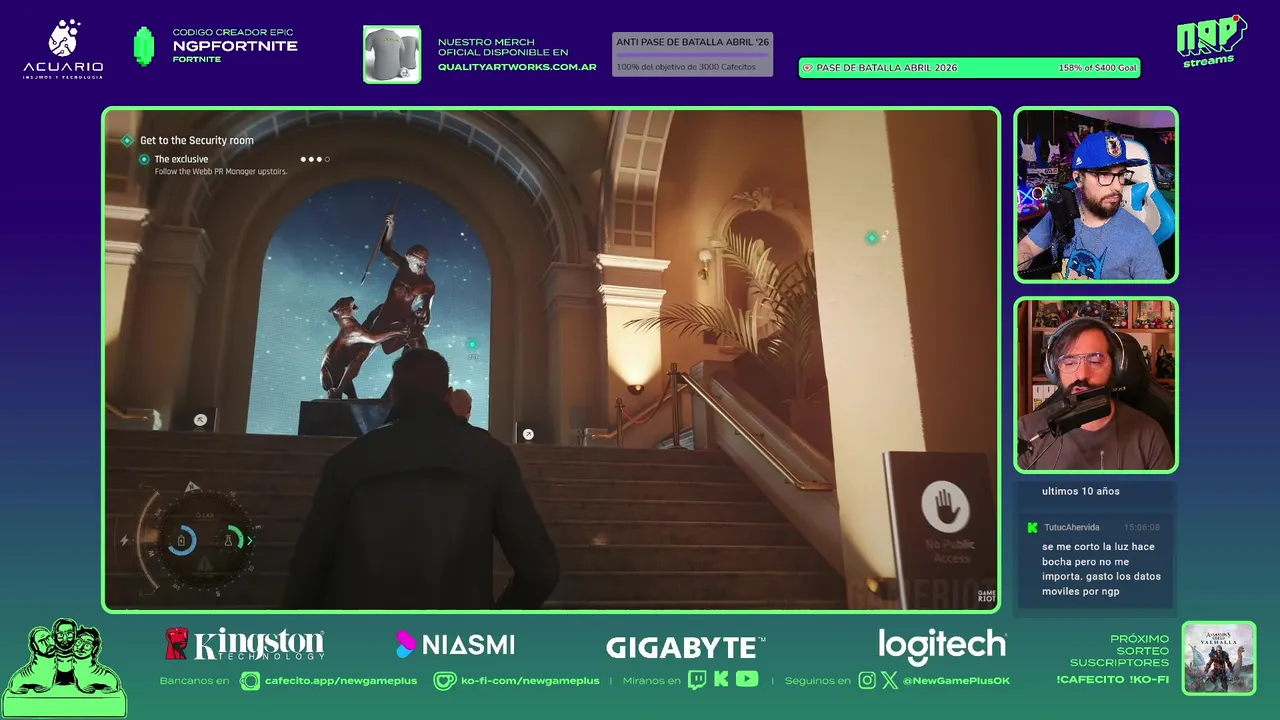Click the "Nuestro merch oficial disponible en" text
This screenshot has width=1280, height=720.
[503, 47]
